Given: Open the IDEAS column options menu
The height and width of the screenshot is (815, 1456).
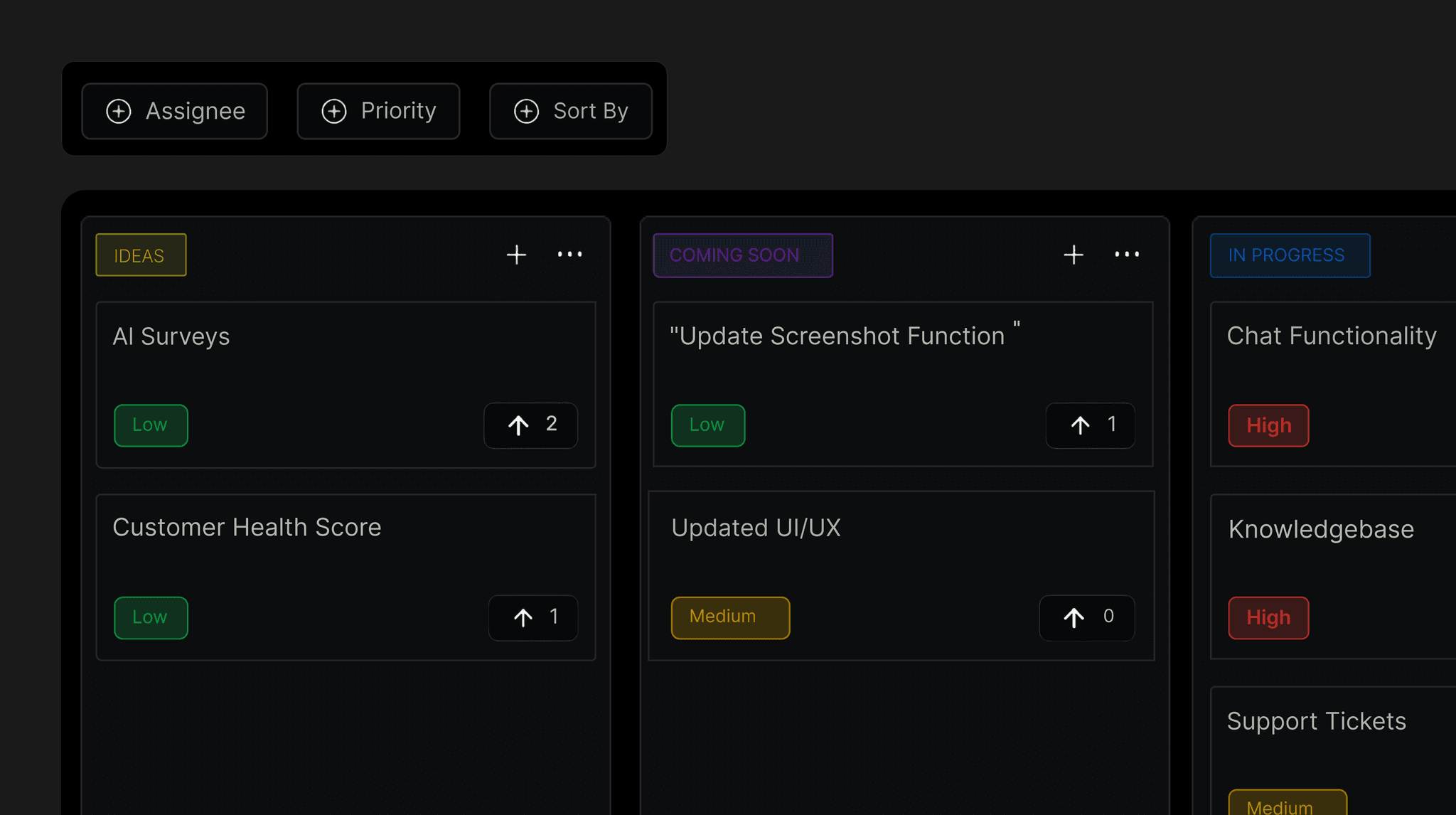Looking at the screenshot, I should (x=569, y=254).
